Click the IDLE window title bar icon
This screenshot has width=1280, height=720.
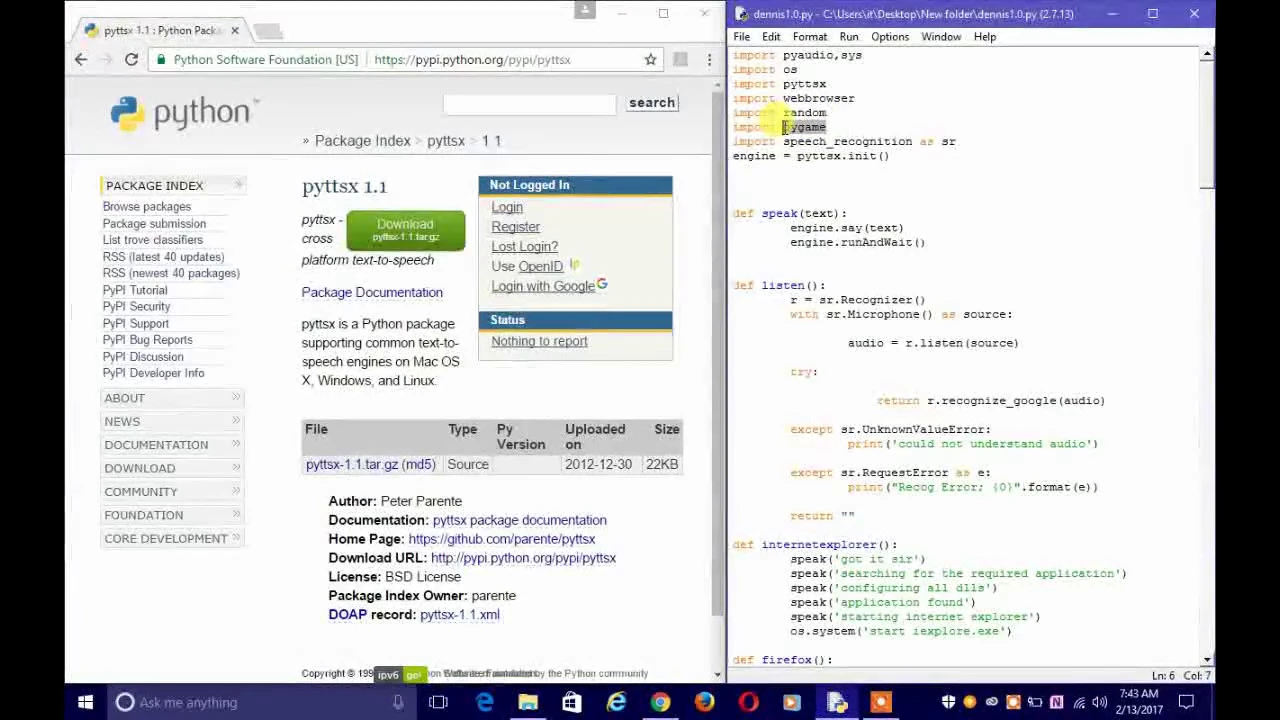coord(741,14)
